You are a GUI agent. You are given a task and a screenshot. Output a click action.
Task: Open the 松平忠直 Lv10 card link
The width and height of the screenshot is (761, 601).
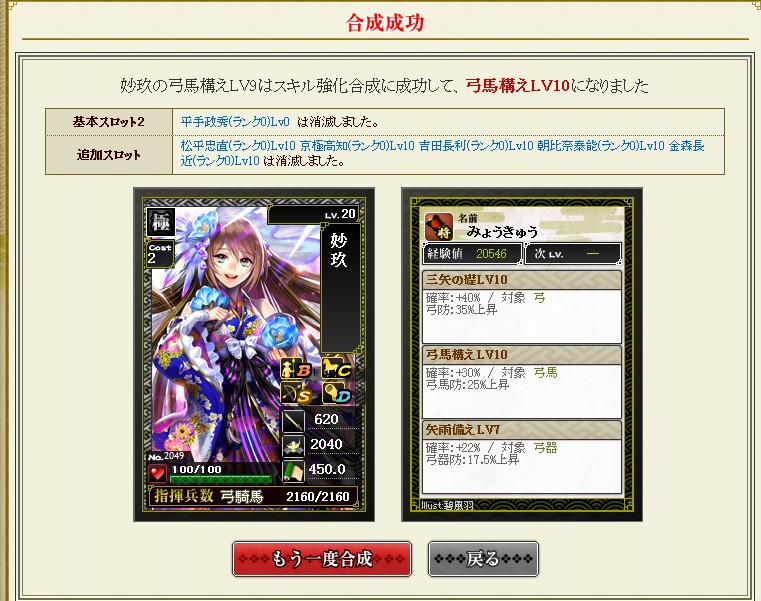(238, 146)
